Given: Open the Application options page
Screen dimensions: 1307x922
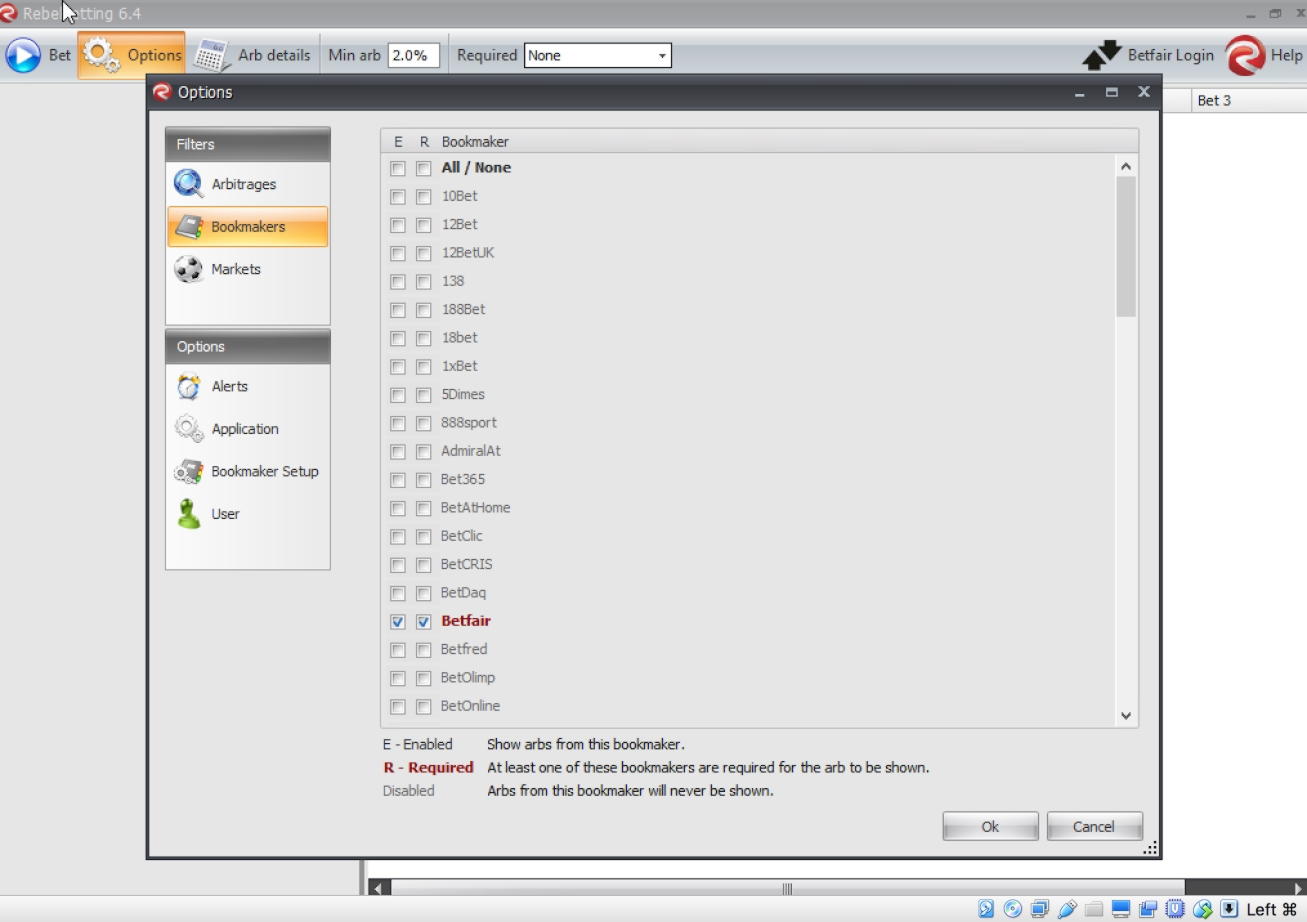Looking at the screenshot, I should 247,429.
